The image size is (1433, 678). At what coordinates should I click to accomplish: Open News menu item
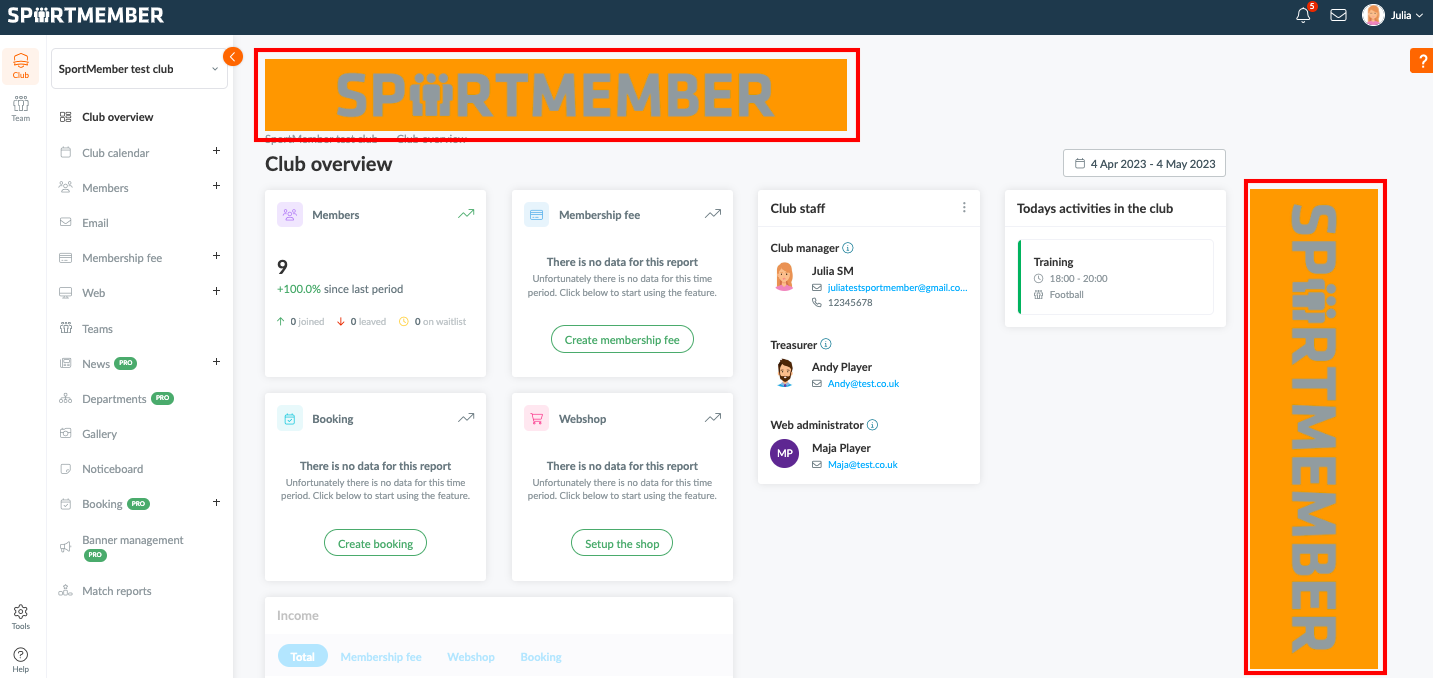tap(97, 364)
